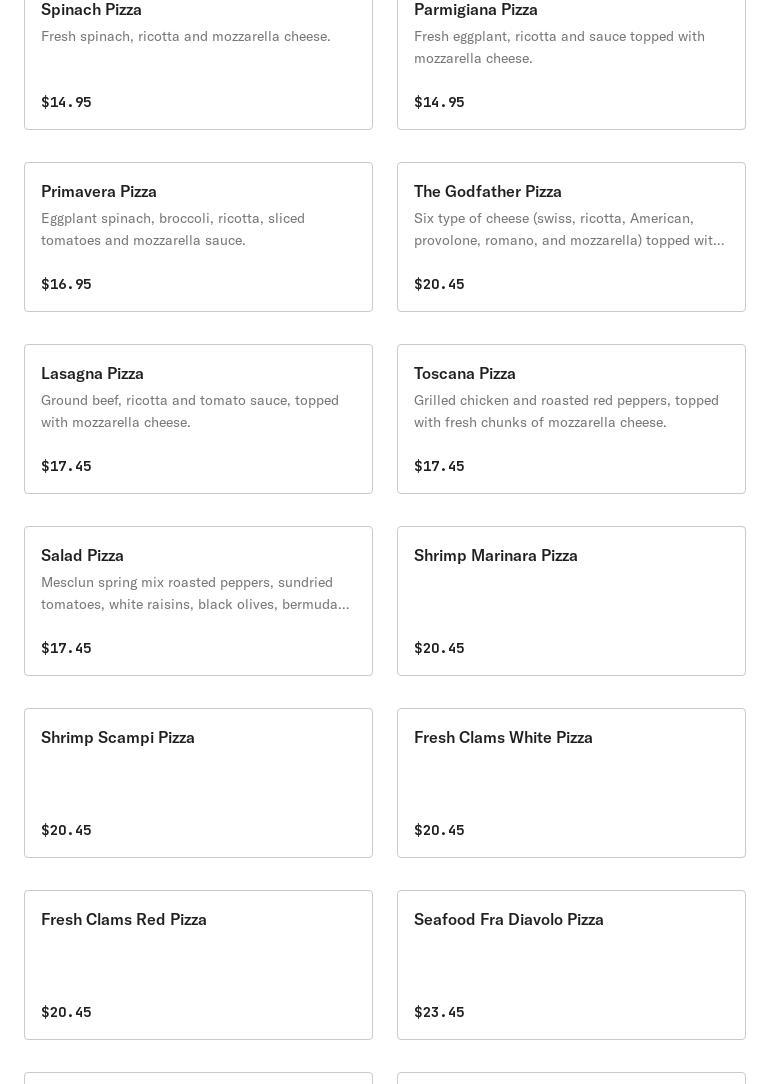Open the Salad Pizza item
Viewport: 770px width, 1084px height.
point(198,601)
